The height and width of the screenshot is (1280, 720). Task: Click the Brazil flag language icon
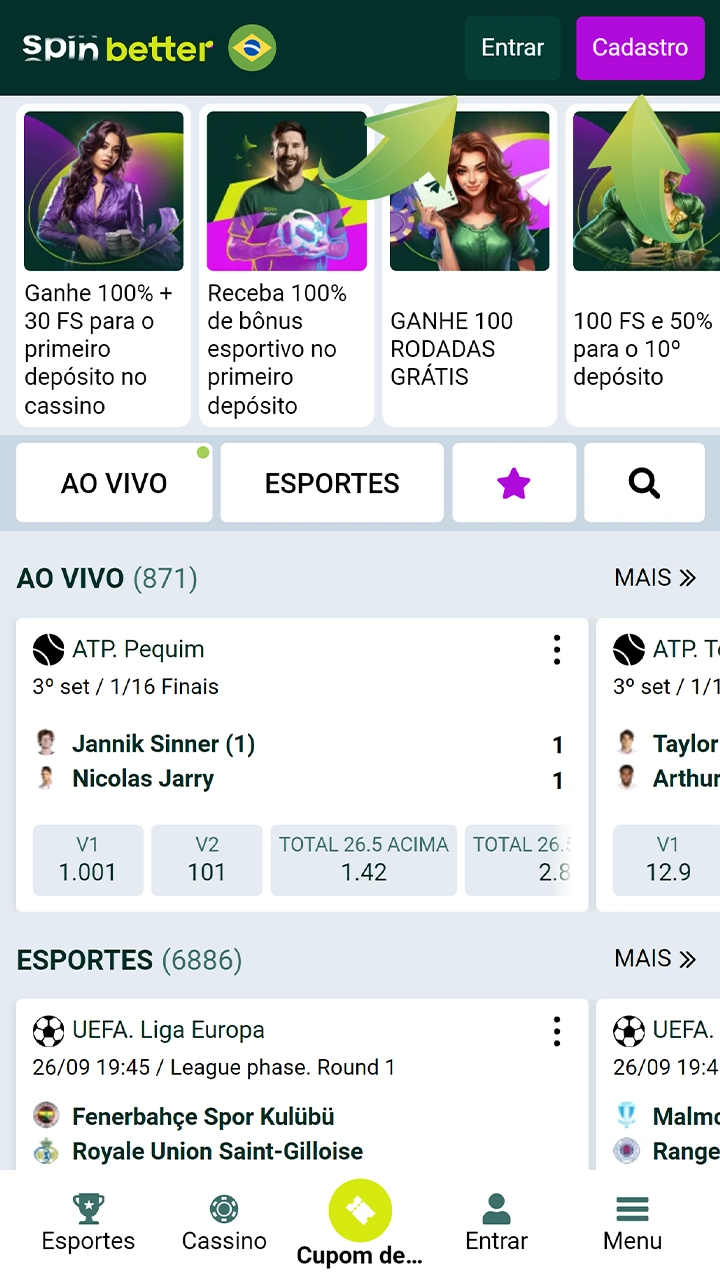coord(252,48)
